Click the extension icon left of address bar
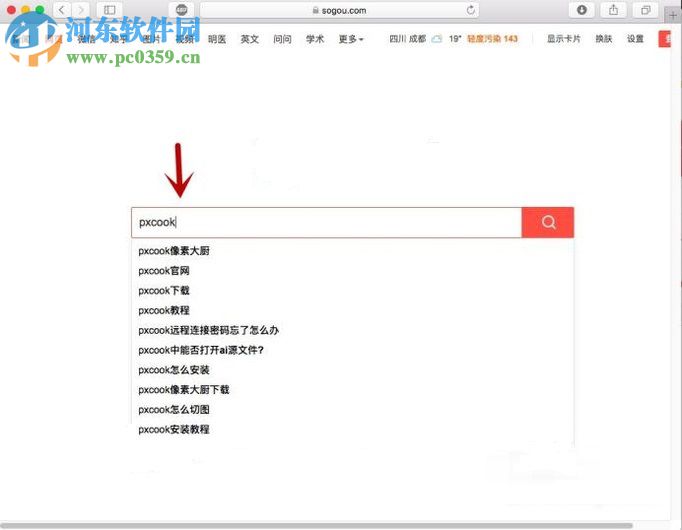Image resolution: width=682 pixels, height=530 pixels. 181,10
